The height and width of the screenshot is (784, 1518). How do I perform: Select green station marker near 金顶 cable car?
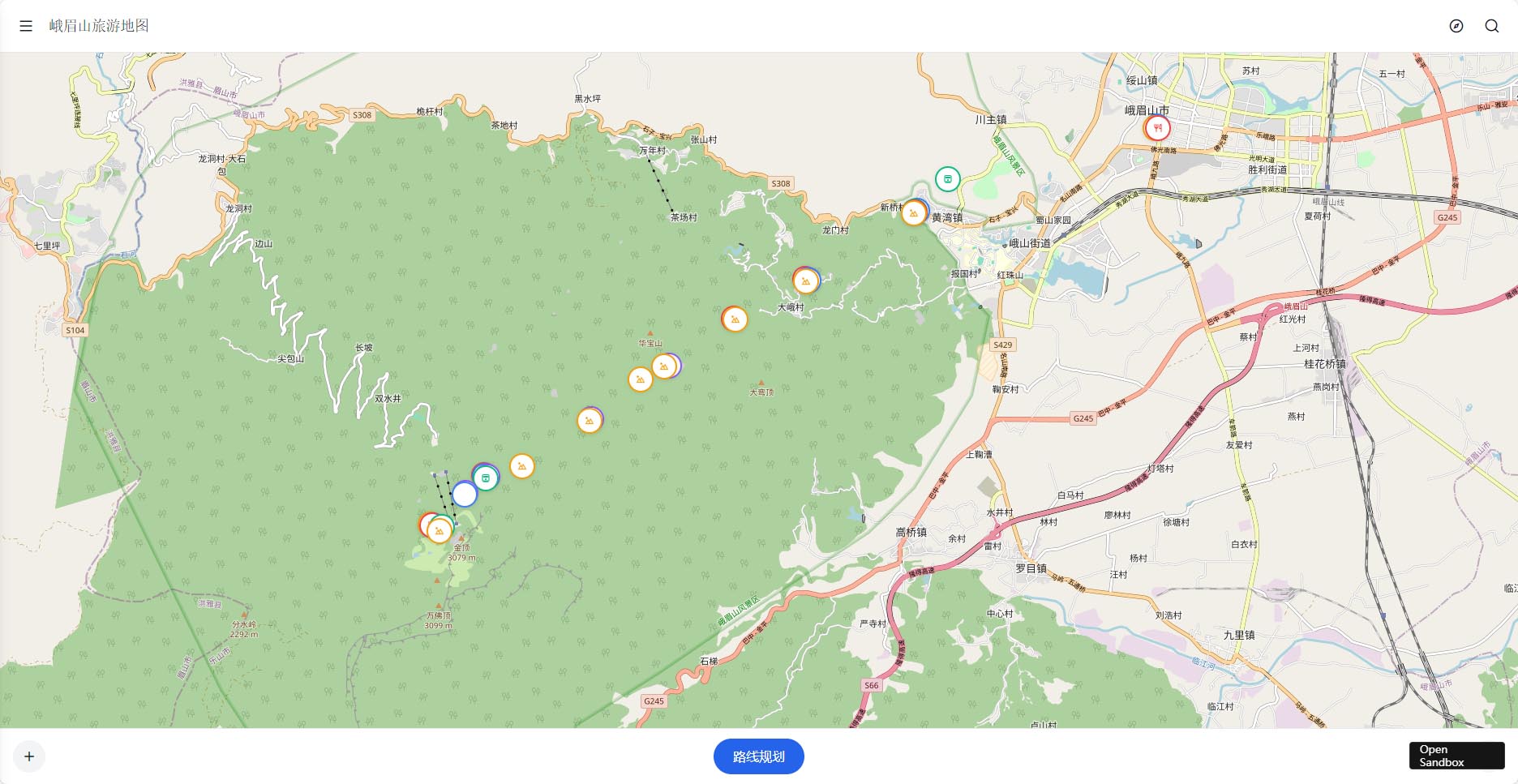point(486,478)
